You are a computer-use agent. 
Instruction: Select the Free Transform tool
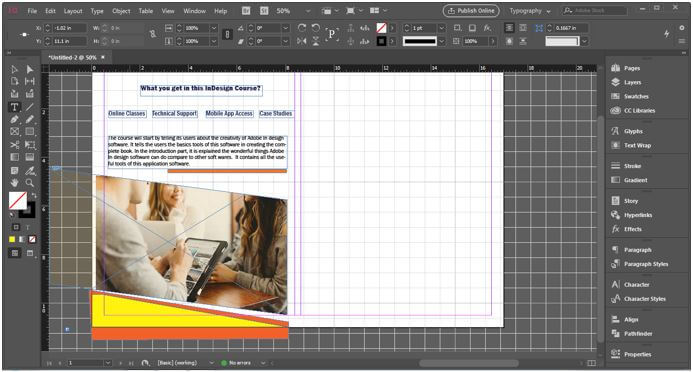30,145
